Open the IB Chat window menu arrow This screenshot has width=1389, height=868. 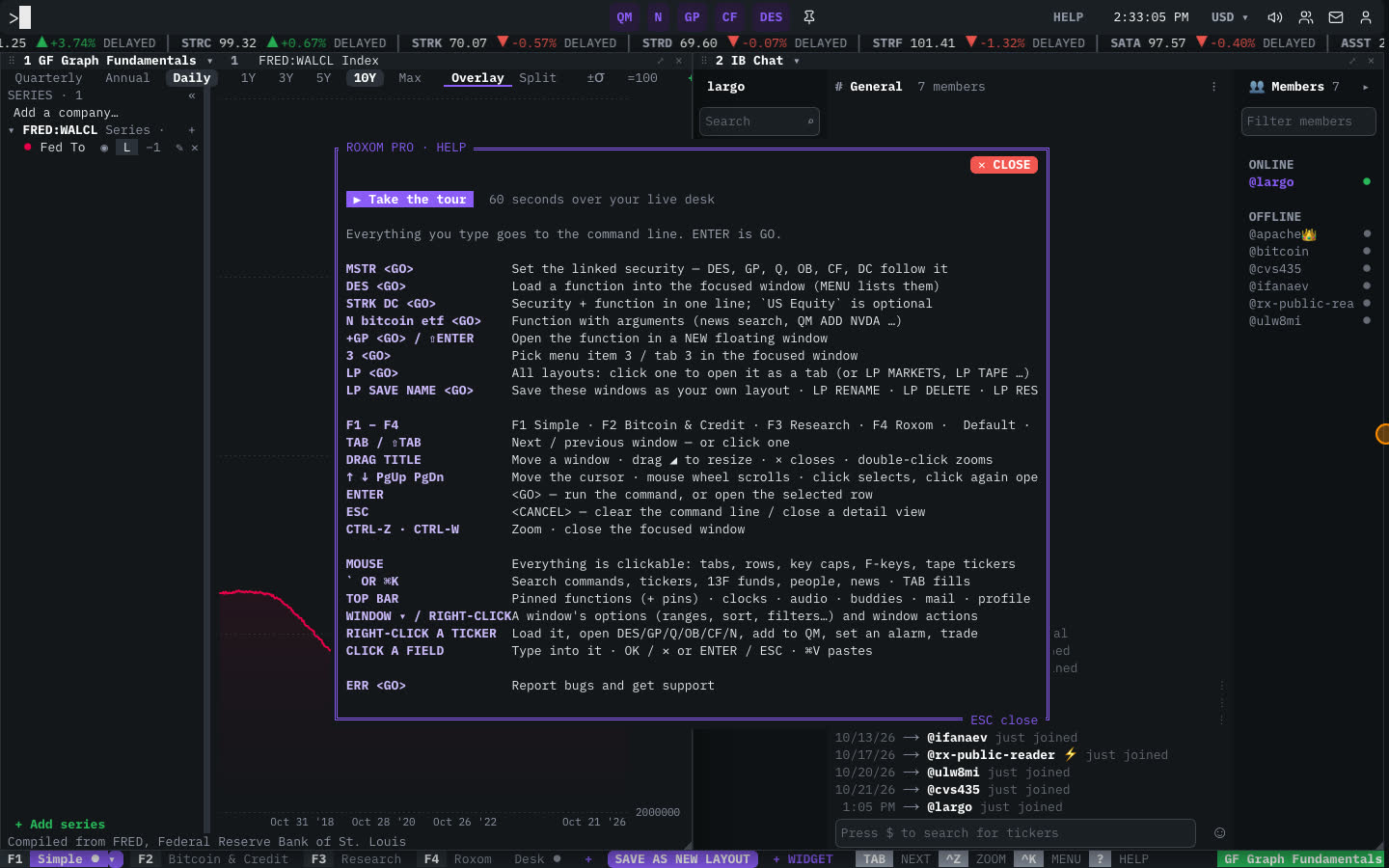coord(797,61)
